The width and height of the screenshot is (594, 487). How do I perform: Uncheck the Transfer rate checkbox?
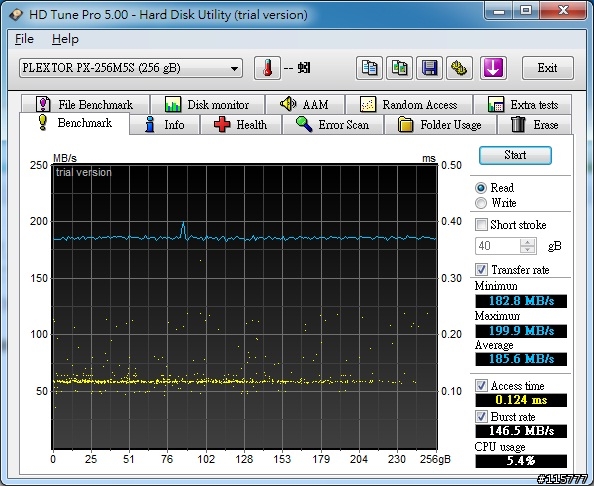pos(481,270)
